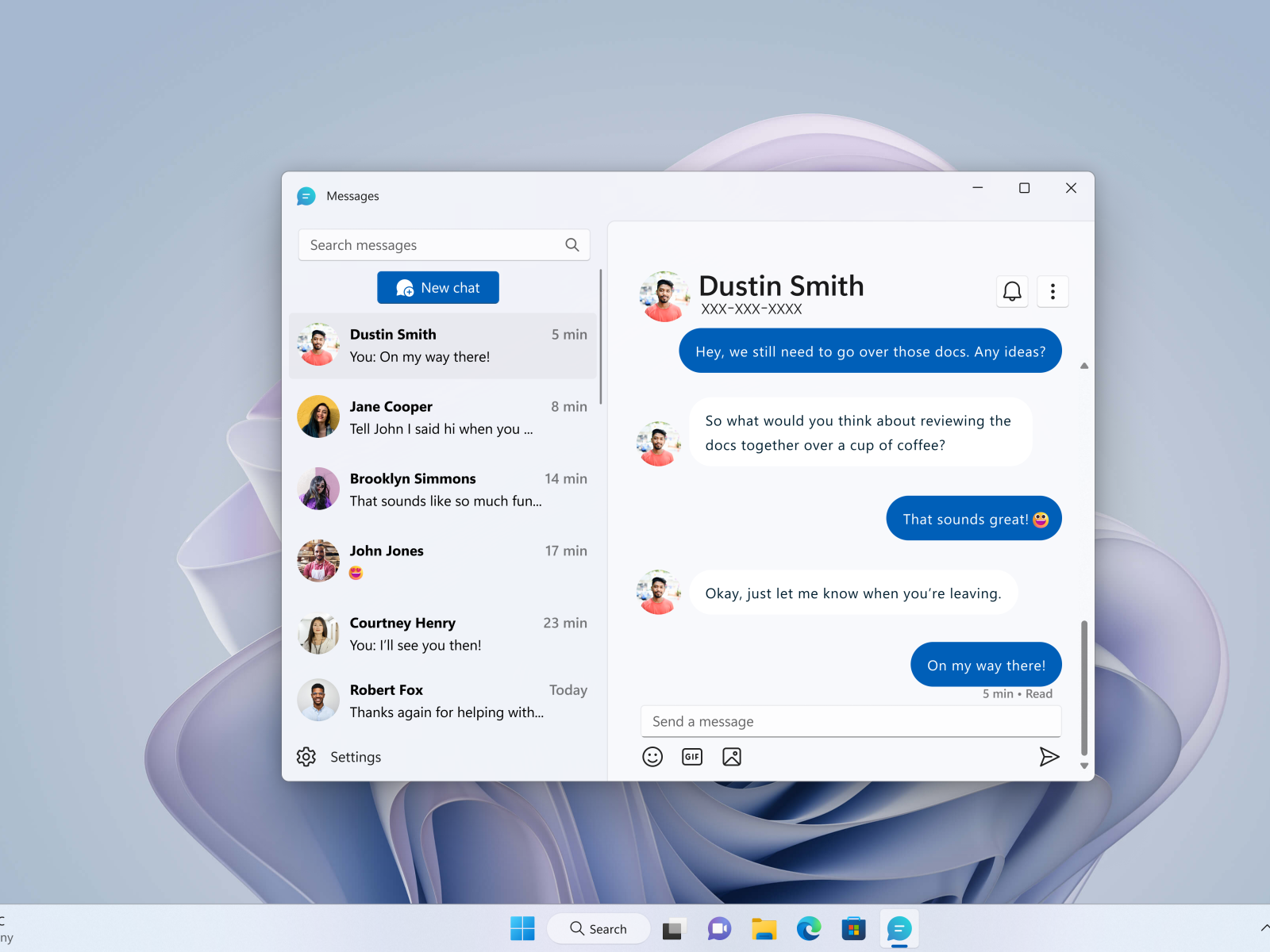
Task: Open the three-dot conversation options menu
Action: pos(1053,291)
